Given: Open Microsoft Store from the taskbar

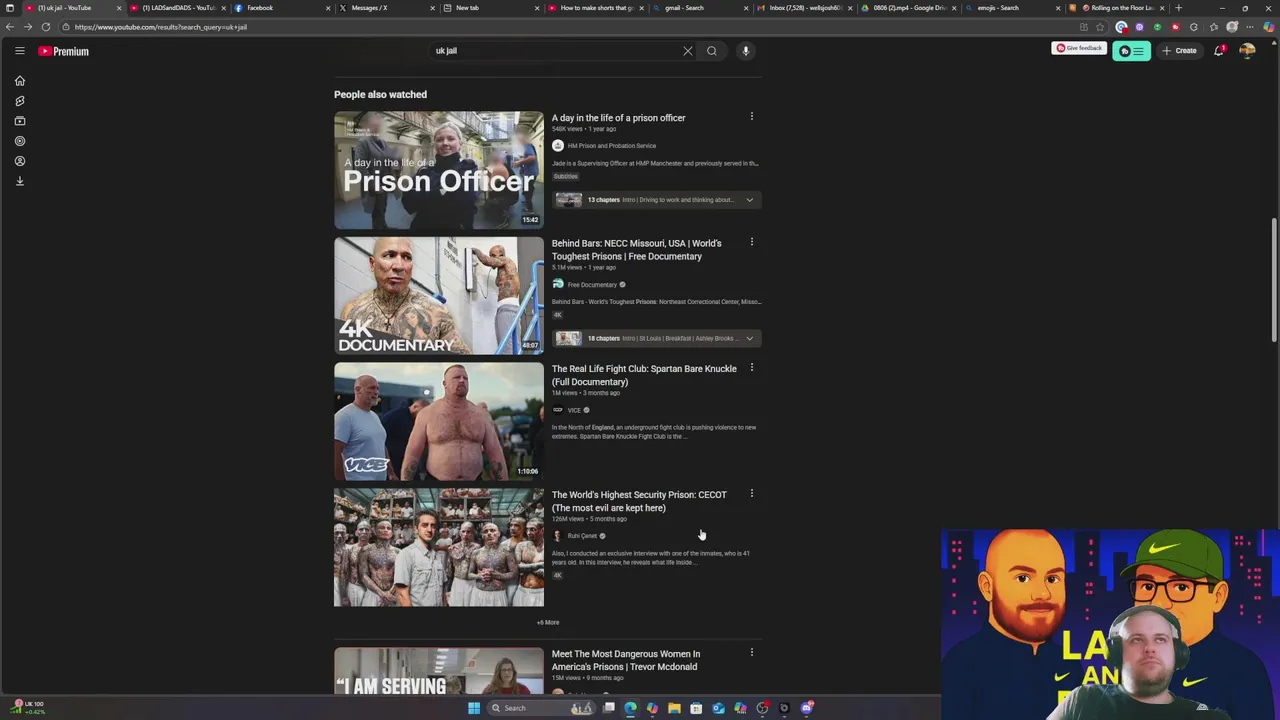Looking at the screenshot, I should tap(696, 708).
